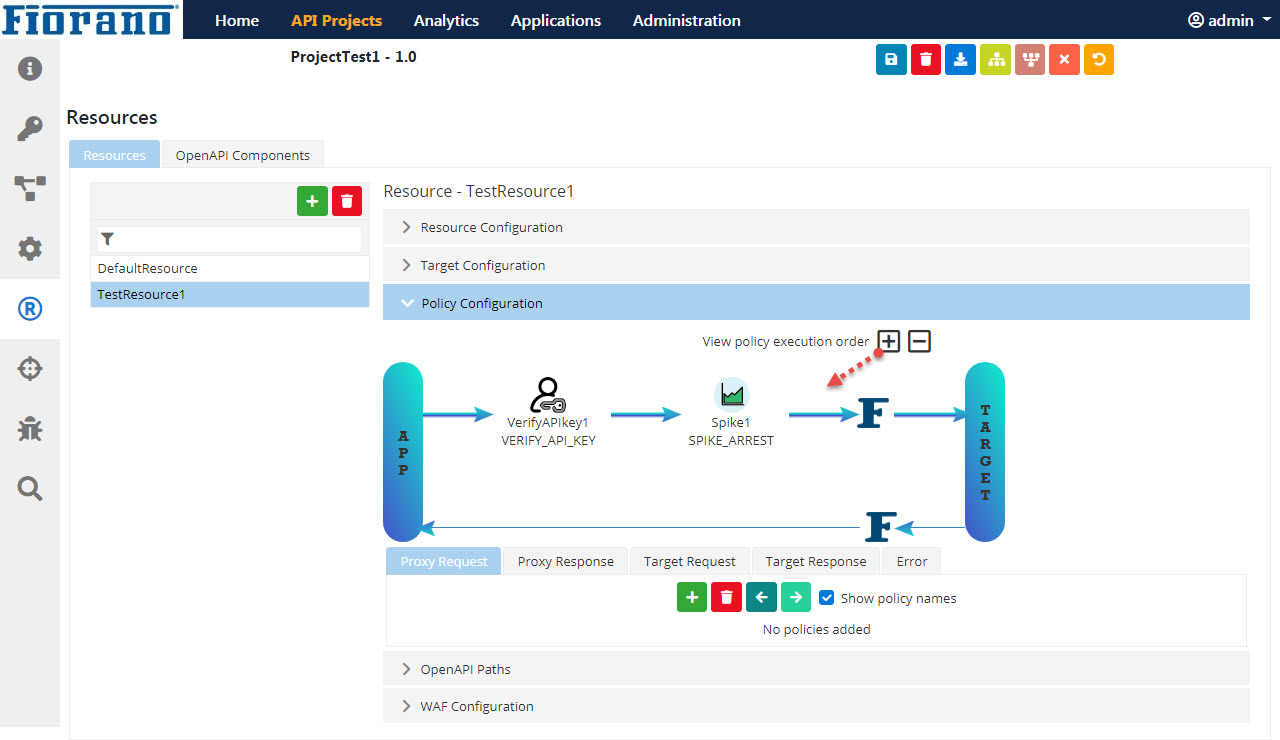The image size is (1280, 740).
Task: Open the gear settings icon in sidebar
Action: point(30,249)
